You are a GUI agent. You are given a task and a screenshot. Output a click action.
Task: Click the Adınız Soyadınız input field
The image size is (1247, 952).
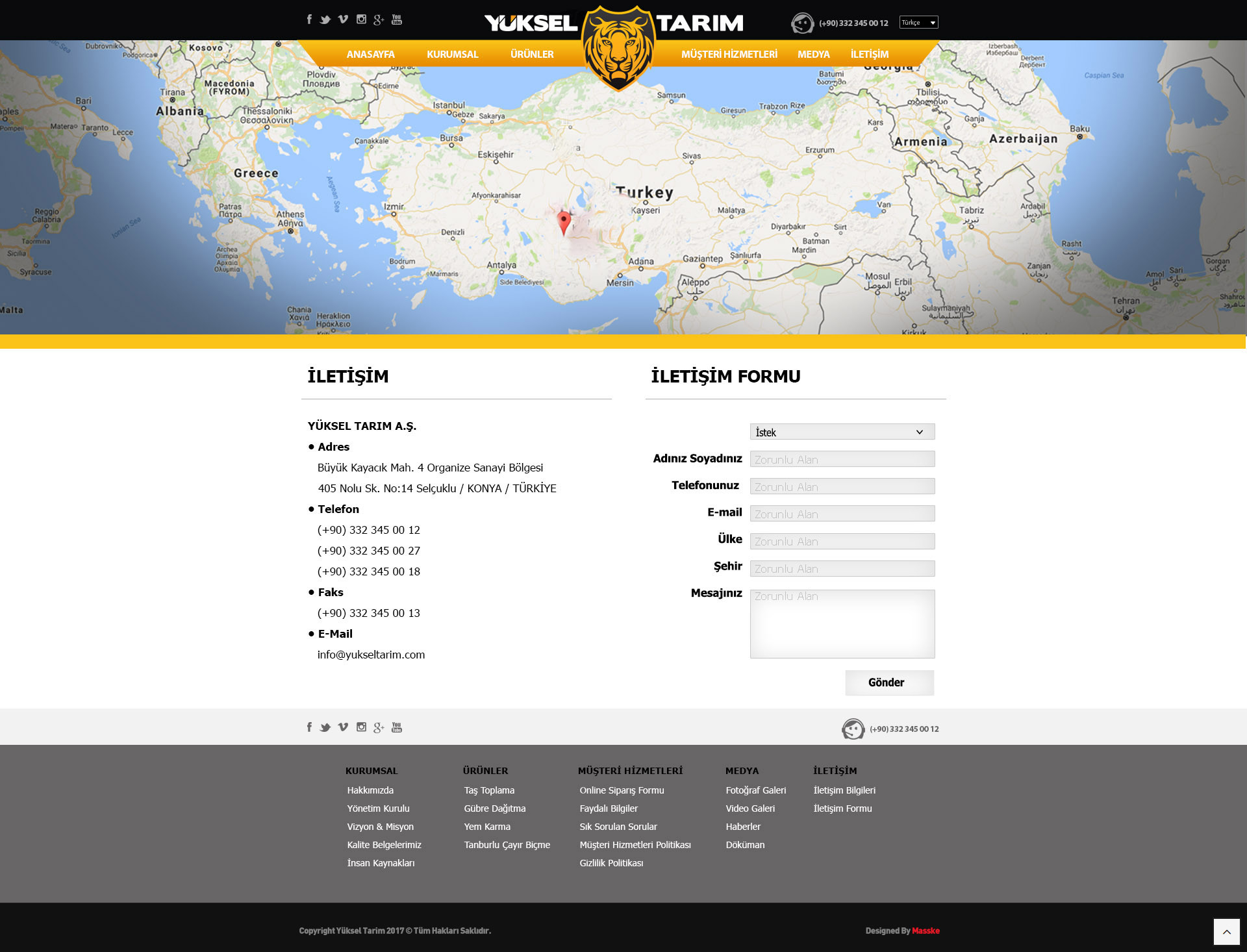click(842, 459)
